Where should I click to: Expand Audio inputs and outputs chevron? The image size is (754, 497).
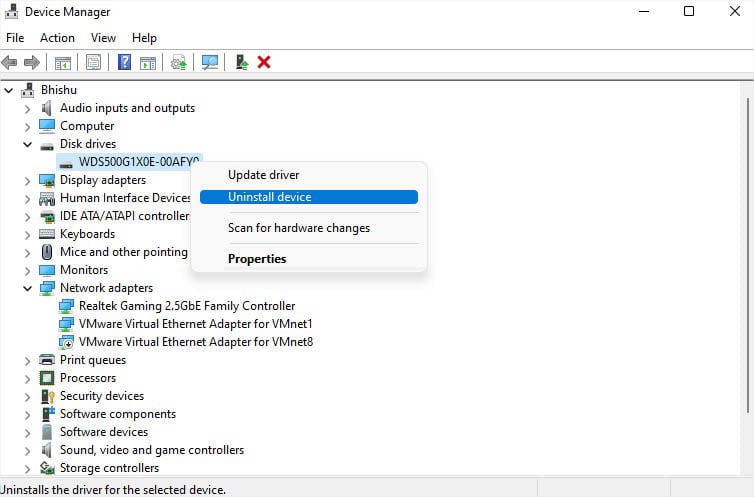point(27,109)
